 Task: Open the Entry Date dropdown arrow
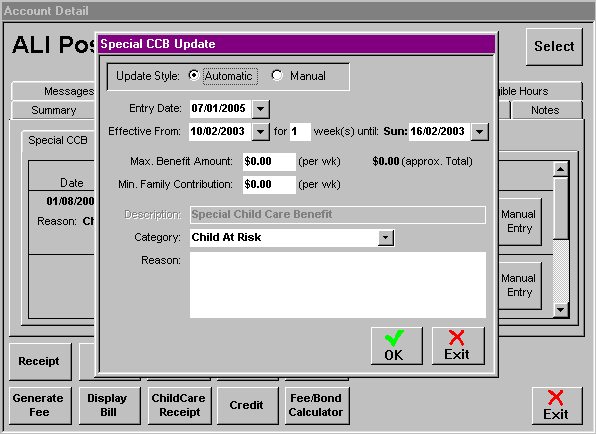pyautogui.click(x=261, y=109)
